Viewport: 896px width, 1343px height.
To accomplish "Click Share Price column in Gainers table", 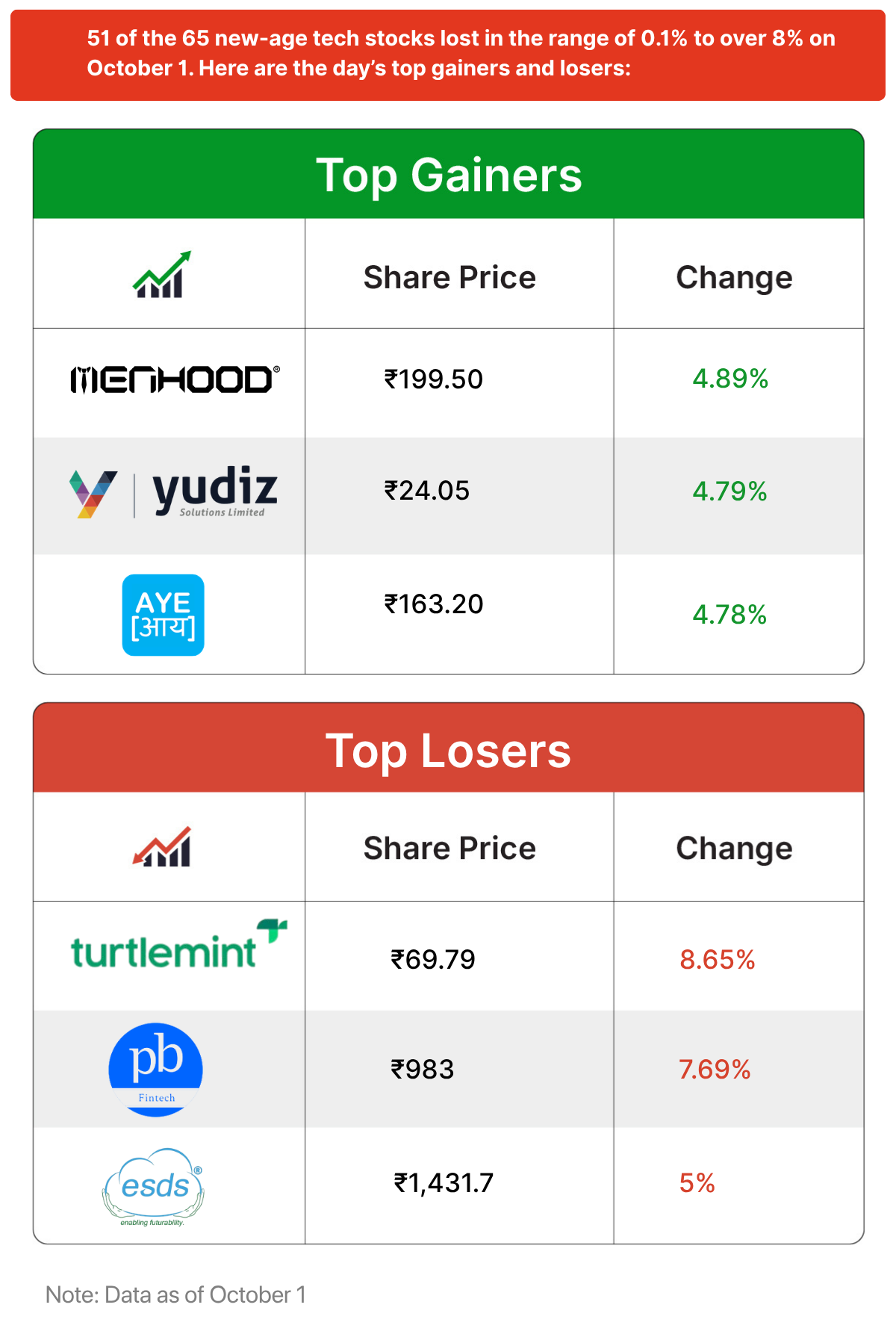I will (x=449, y=277).
